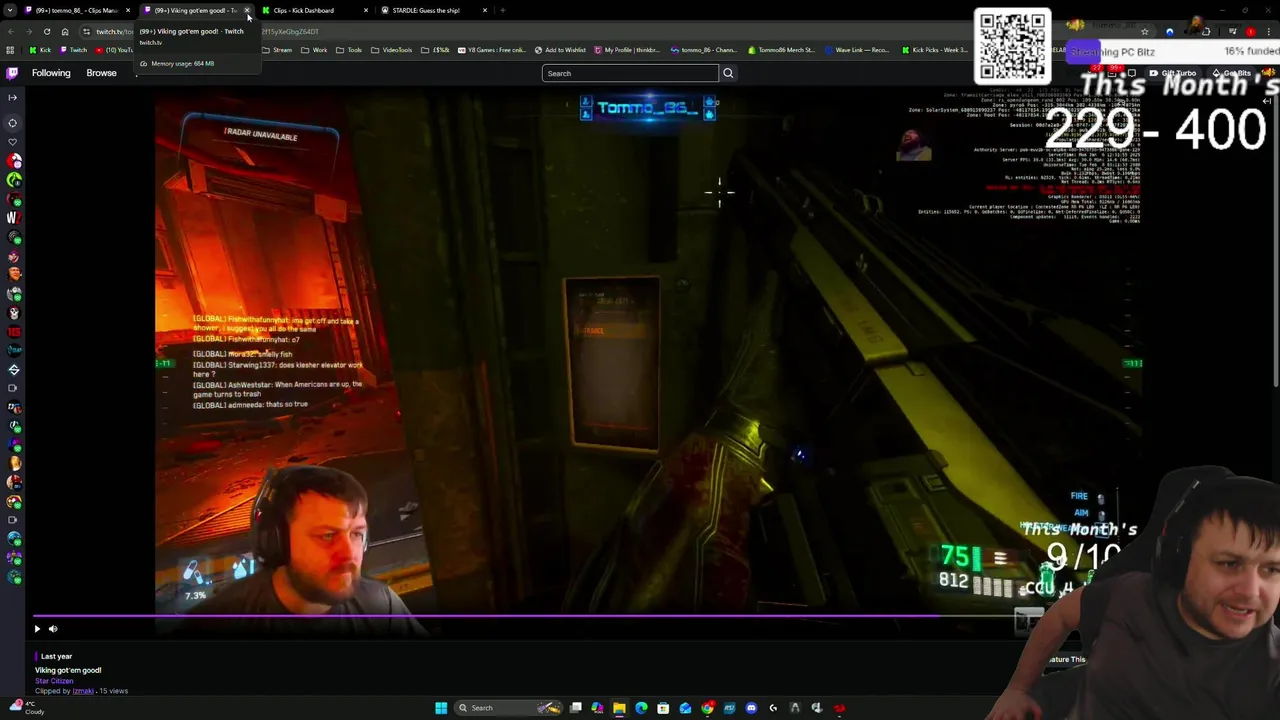Screen dimensions: 1280x720
Task: Open Google Chrome from the taskbar
Action: click(x=707, y=708)
